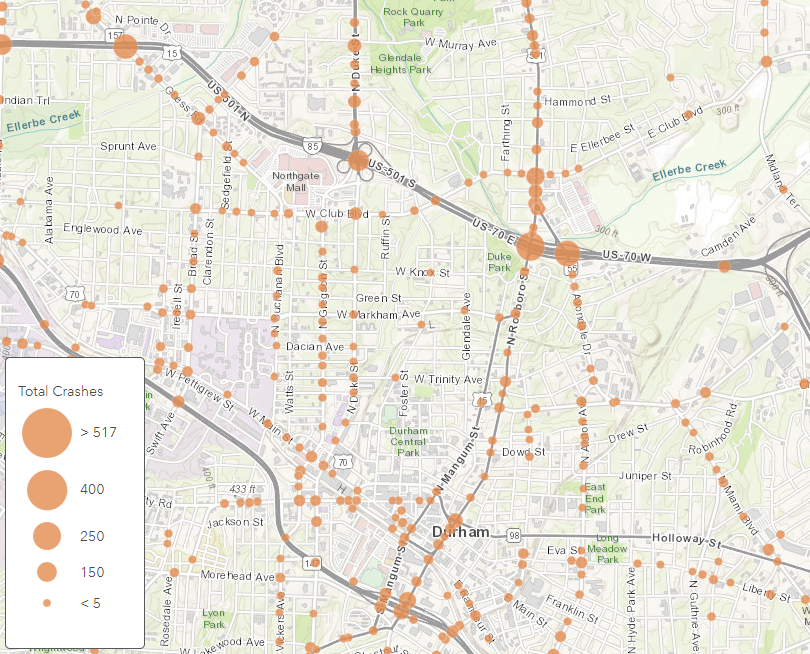Select the Glendale Heights Park label
Screen dimensions: 810x654
coord(400,64)
